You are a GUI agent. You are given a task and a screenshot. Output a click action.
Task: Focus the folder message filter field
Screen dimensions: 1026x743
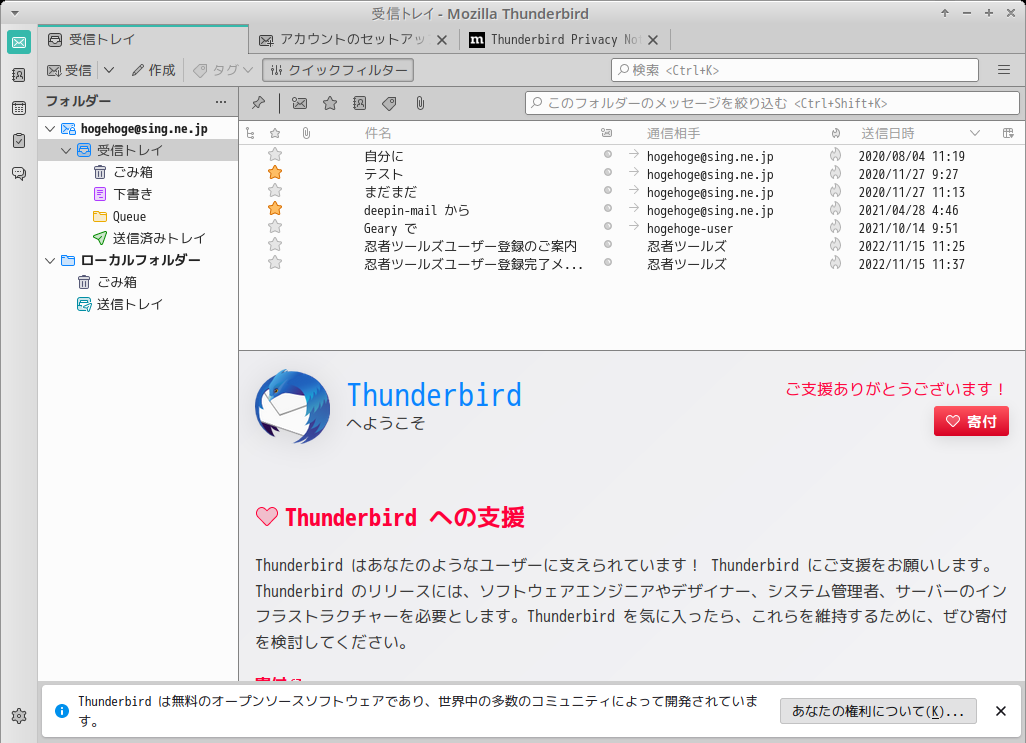pyautogui.click(x=772, y=103)
